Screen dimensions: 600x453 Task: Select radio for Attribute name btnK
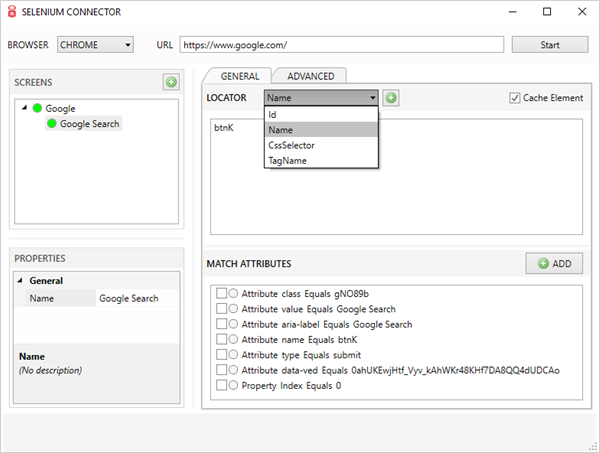coord(233,339)
